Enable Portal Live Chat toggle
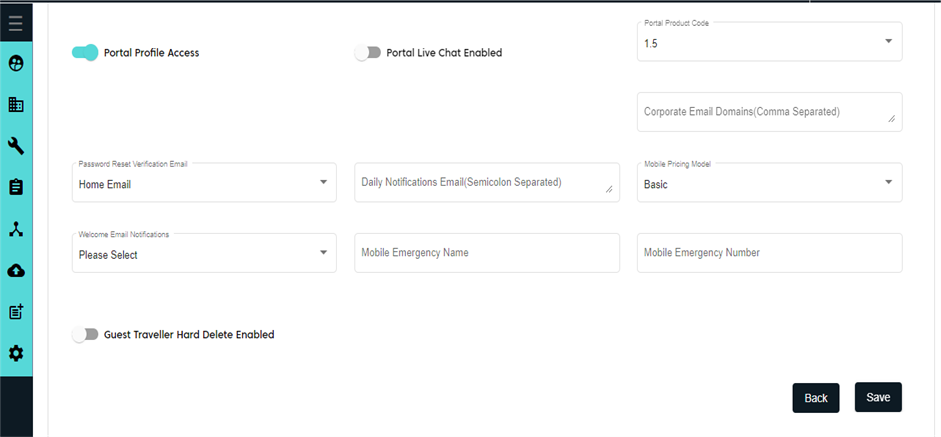 point(368,53)
